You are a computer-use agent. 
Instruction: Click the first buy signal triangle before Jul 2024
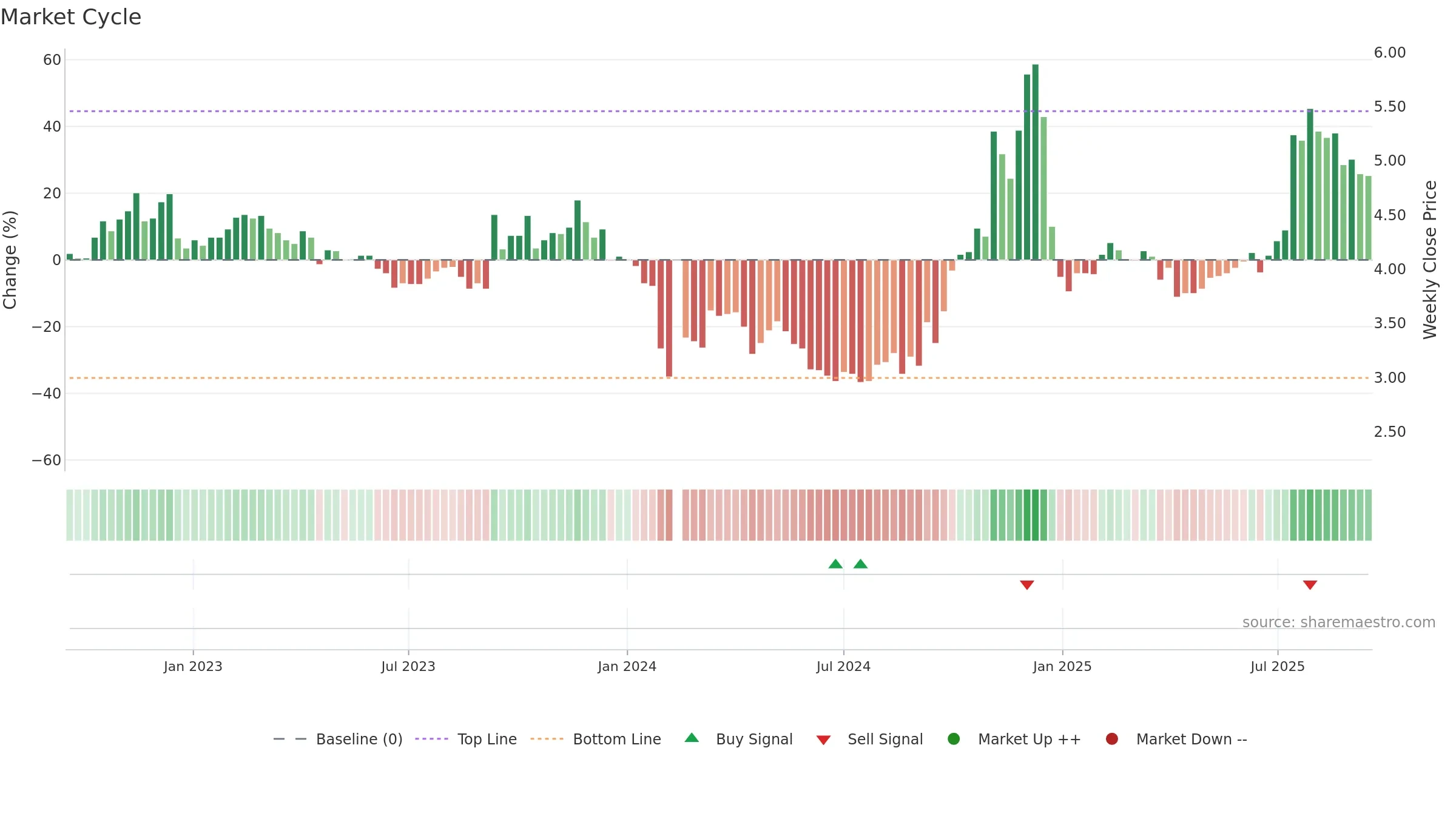point(835,564)
